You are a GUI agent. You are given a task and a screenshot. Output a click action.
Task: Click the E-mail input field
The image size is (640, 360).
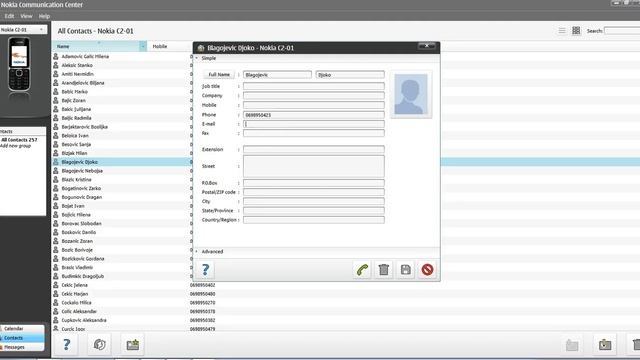[313, 124]
